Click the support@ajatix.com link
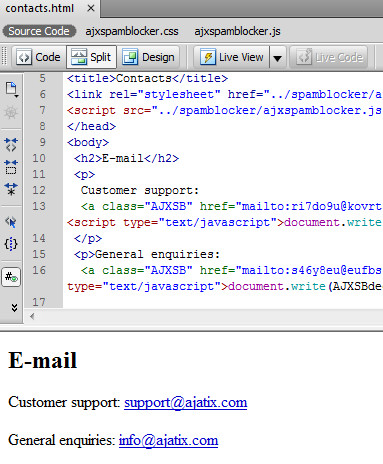This screenshot has height=464, width=383. click(186, 403)
